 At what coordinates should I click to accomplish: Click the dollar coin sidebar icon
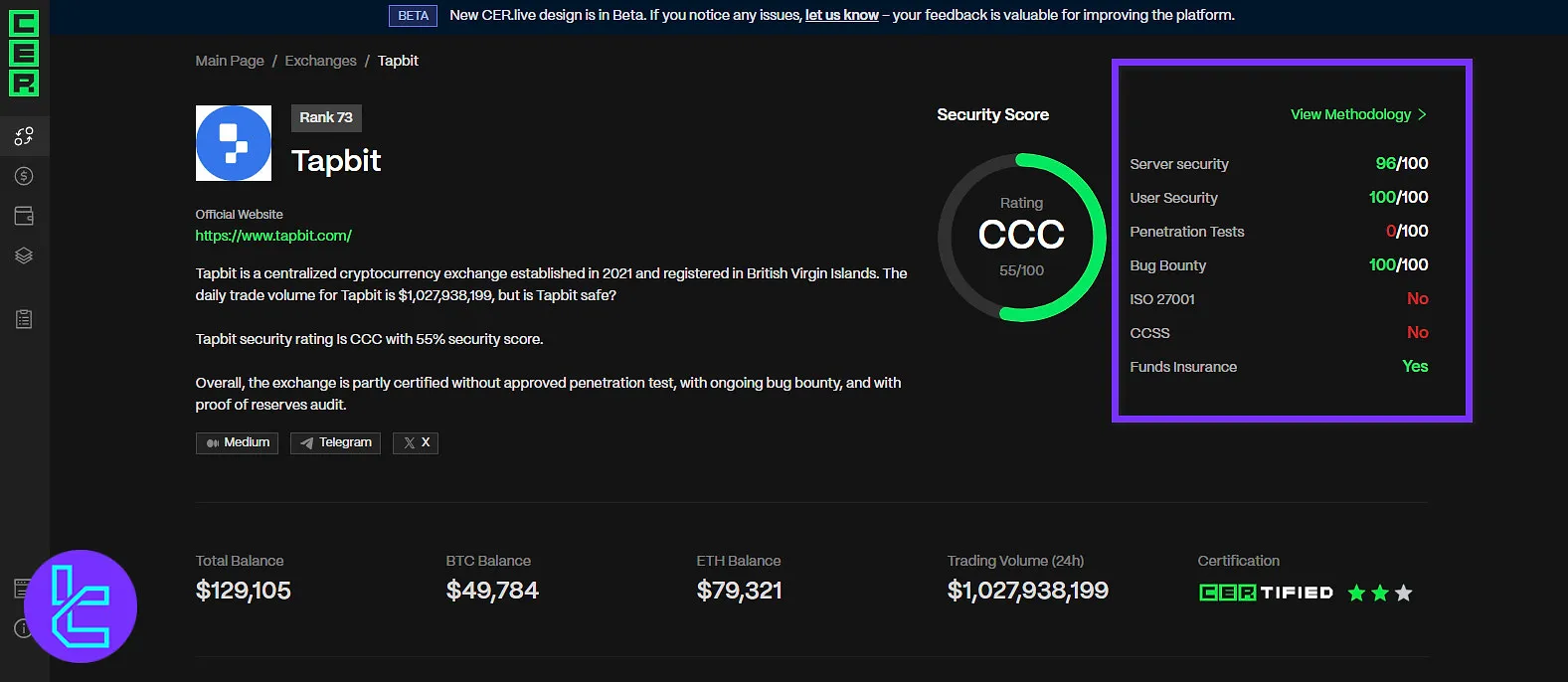pos(24,176)
